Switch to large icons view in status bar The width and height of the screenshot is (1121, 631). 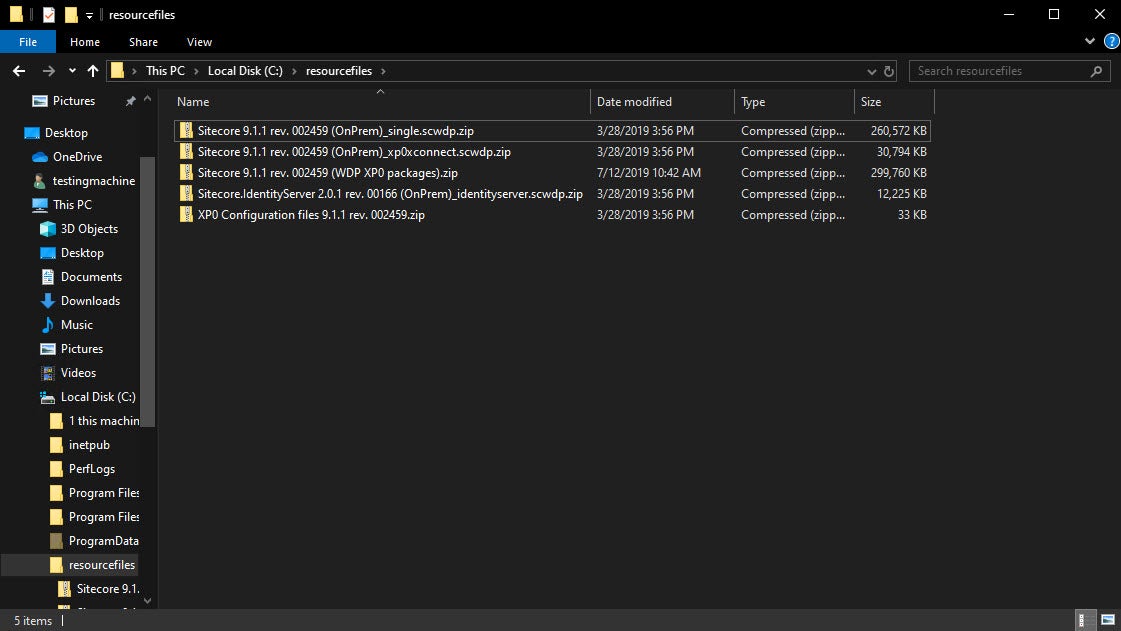(x=1106, y=621)
